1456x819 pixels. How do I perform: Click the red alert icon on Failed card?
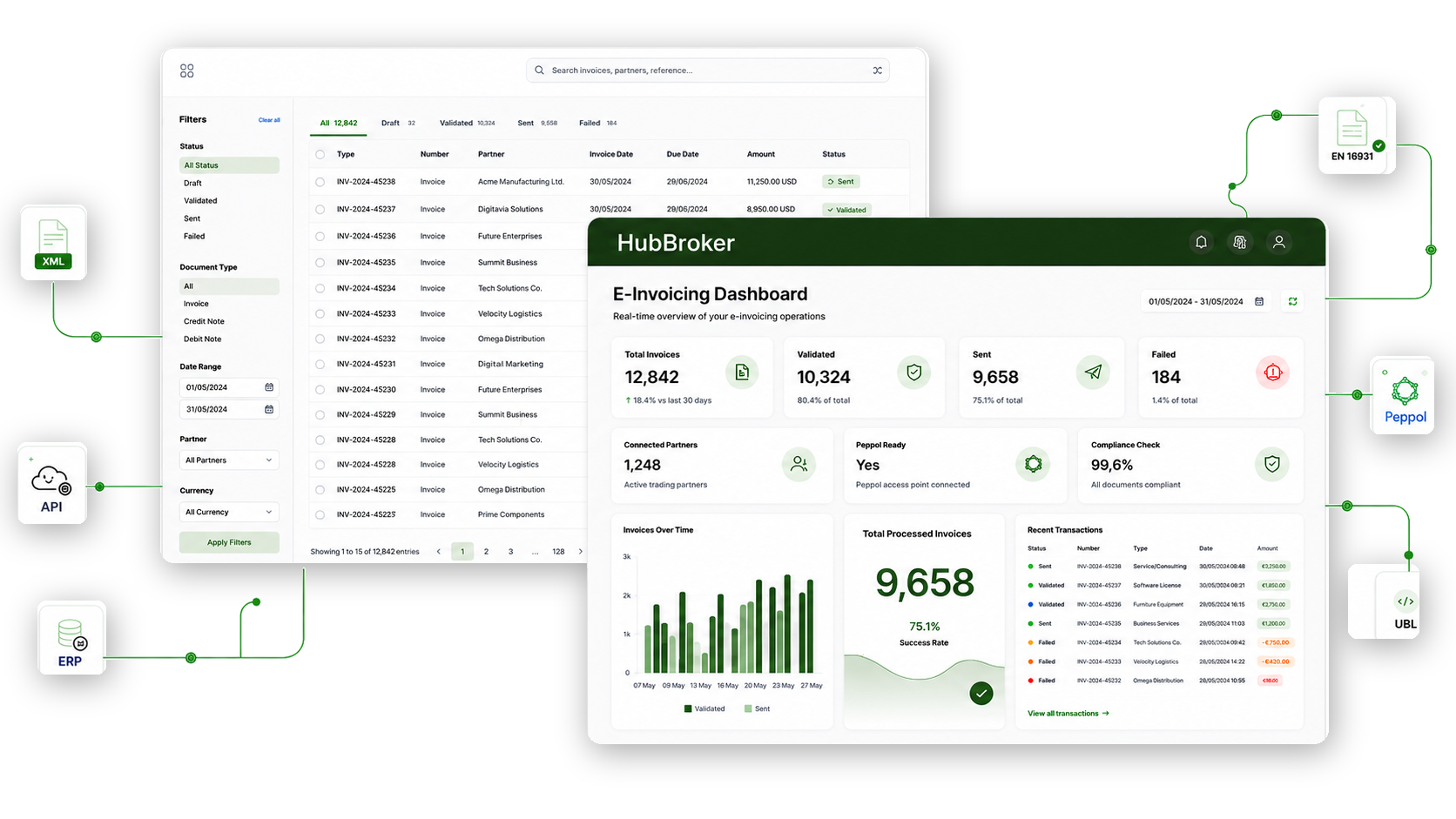click(1272, 373)
